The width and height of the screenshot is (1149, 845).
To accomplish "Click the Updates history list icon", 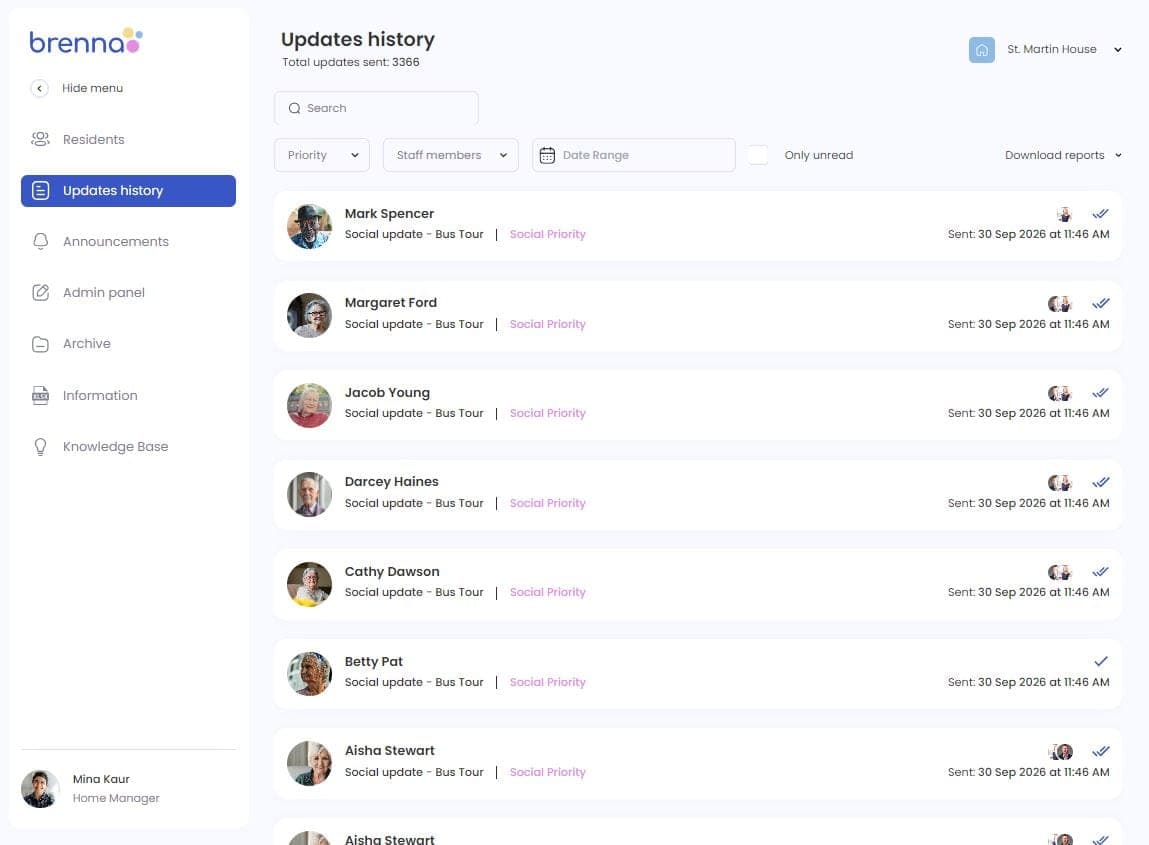I will click(x=40, y=191).
